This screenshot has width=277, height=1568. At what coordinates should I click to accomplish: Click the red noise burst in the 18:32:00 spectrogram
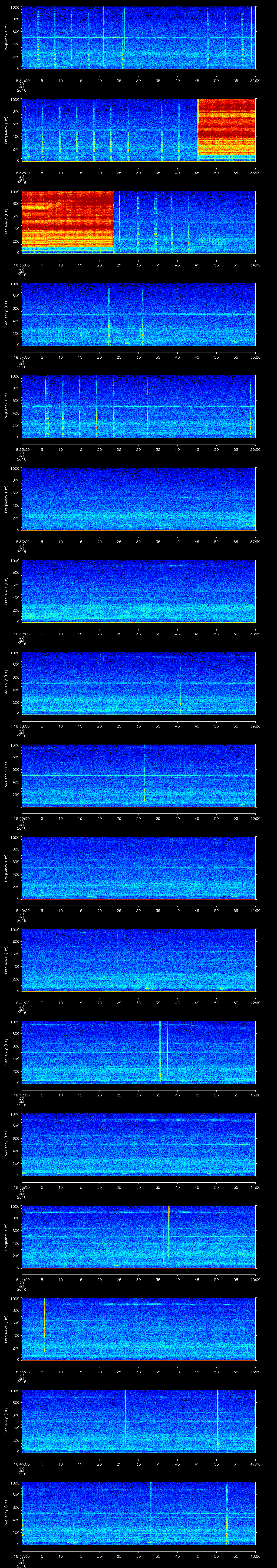[x=226, y=130]
